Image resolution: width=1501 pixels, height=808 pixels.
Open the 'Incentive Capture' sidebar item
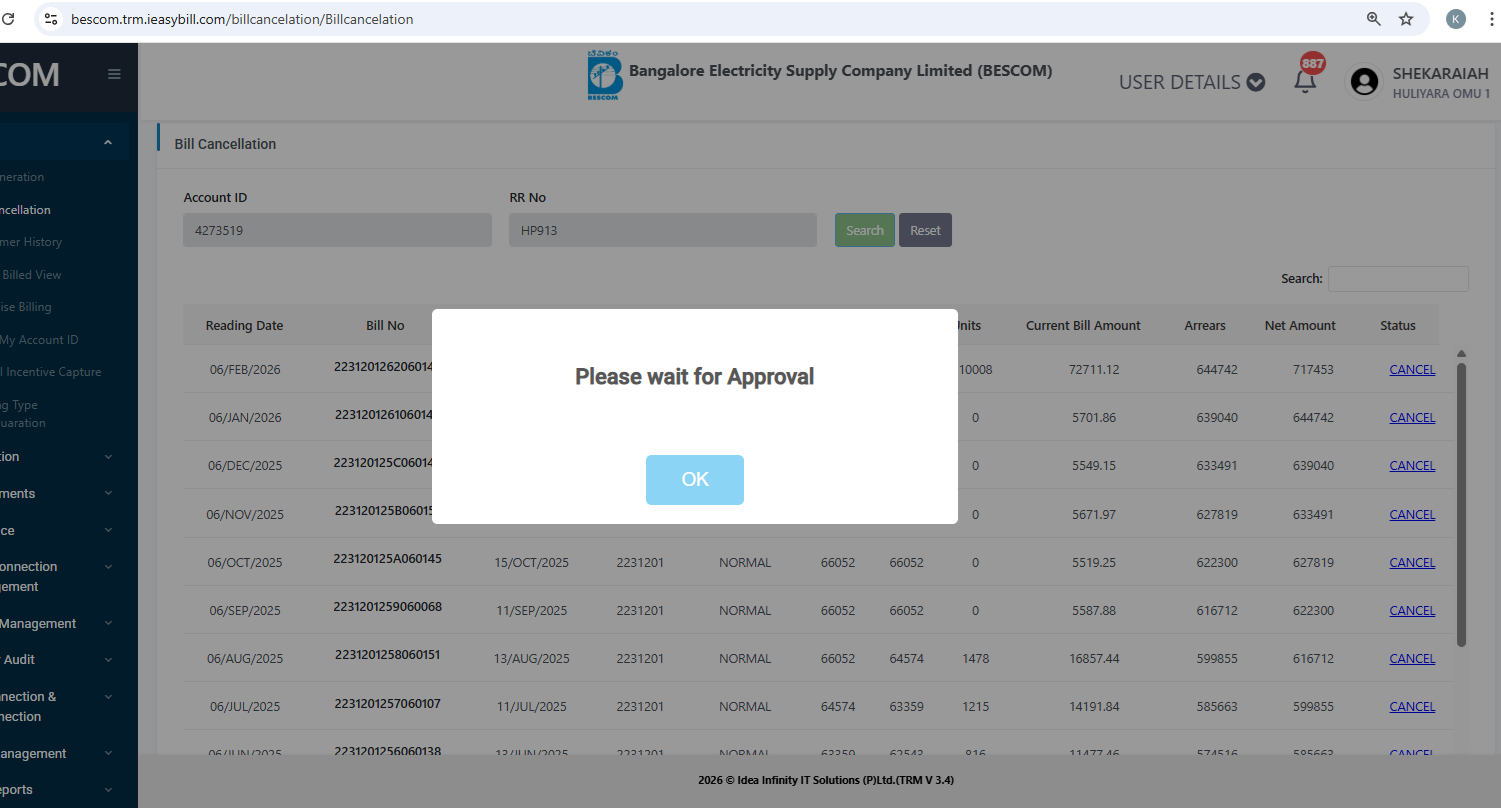point(51,372)
